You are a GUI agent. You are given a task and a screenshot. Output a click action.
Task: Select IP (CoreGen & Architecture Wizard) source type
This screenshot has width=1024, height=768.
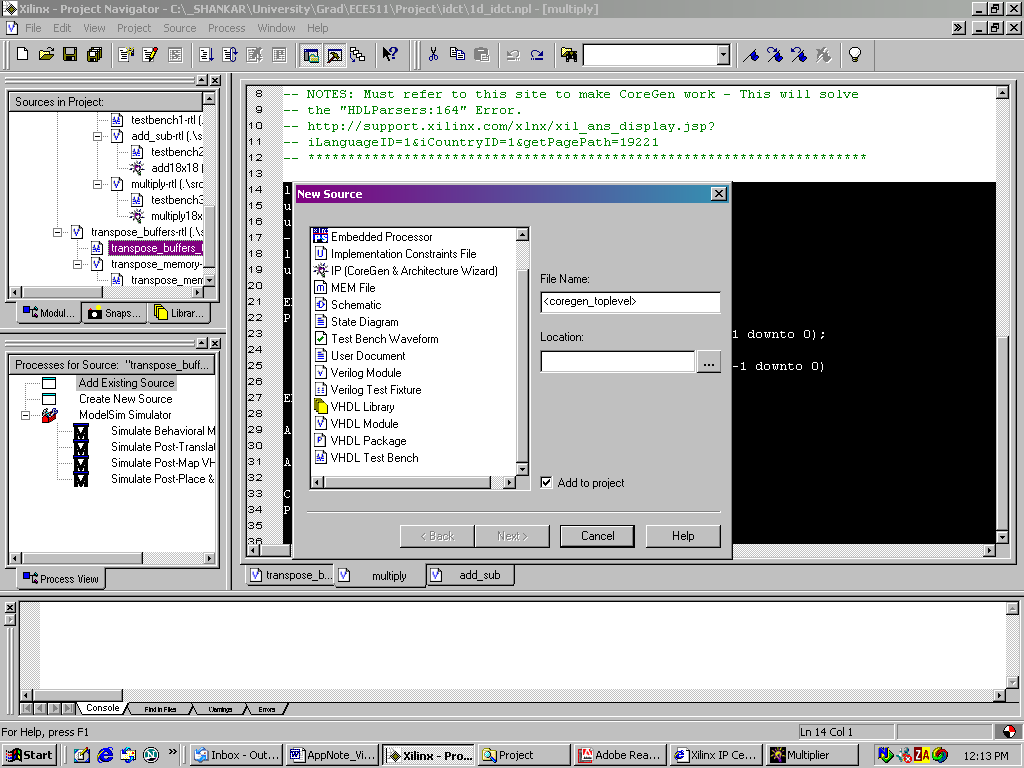(413, 271)
